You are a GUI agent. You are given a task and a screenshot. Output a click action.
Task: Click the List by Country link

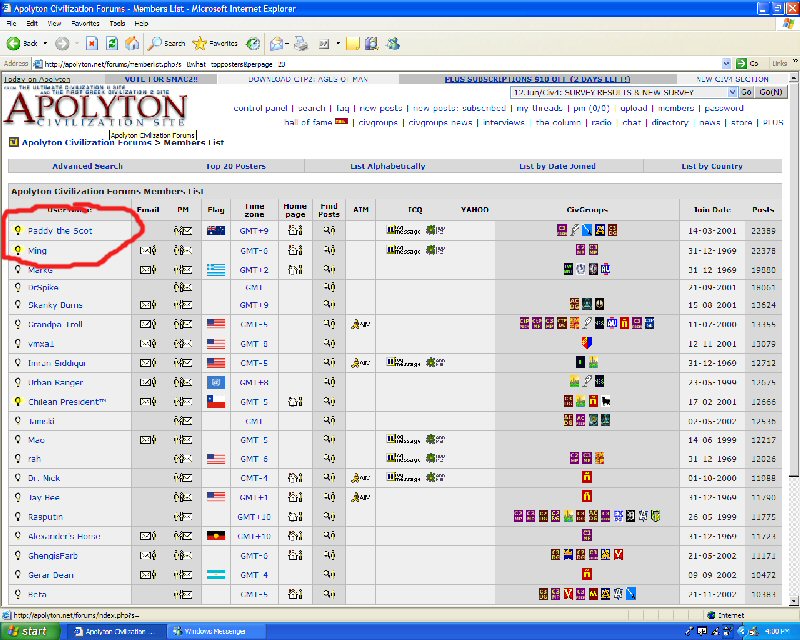tap(712, 166)
